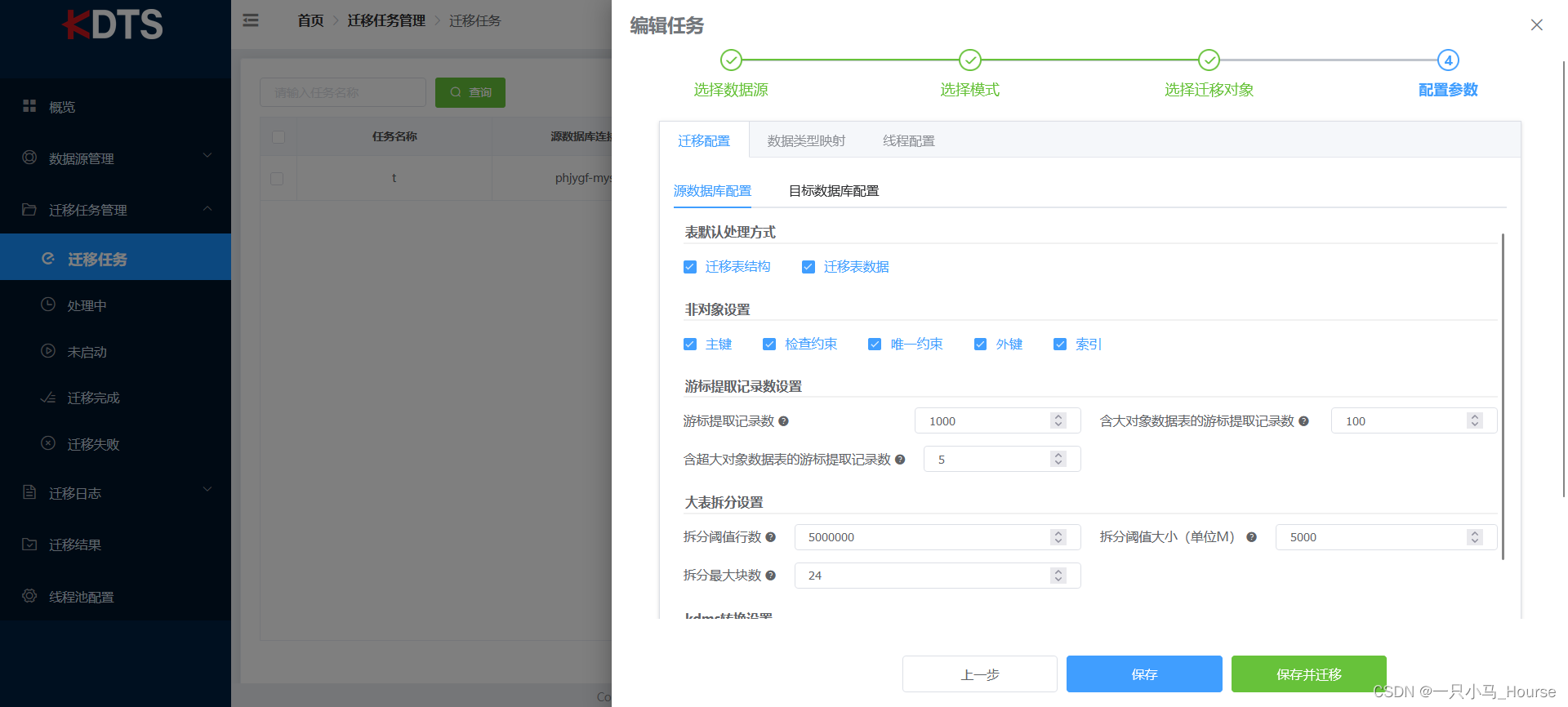Switch to 数据类型映射 tab
The height and width of the screenshot is (707, 1568).
(806, 140)
